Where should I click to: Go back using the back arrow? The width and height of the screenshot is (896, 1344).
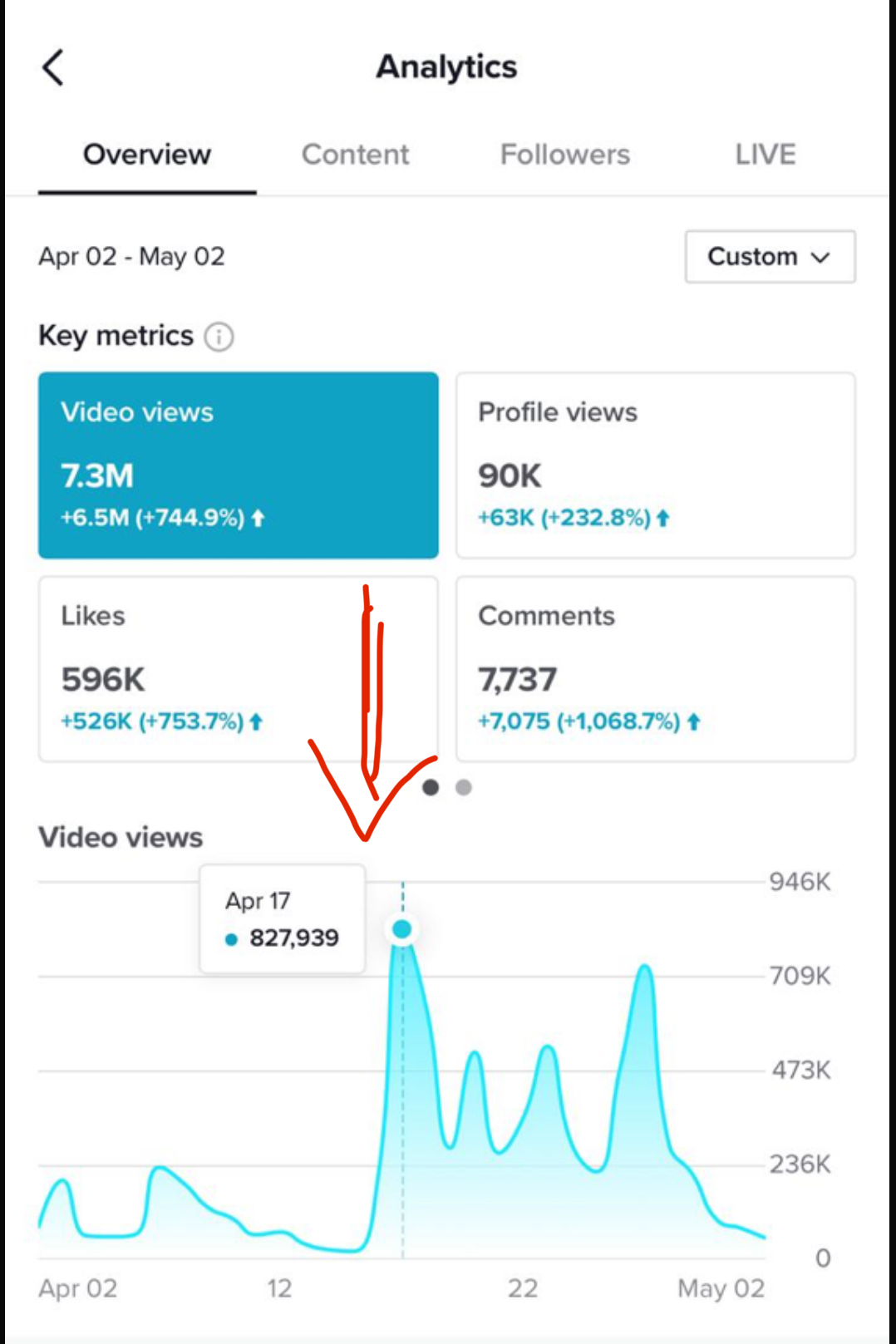pyautogui.click(x=53, y=67)
